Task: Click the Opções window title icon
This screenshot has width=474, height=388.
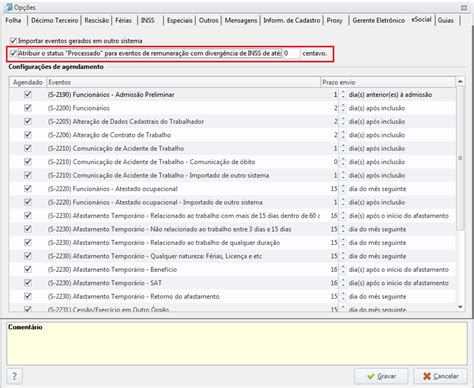Action: (x=9, y=7)
